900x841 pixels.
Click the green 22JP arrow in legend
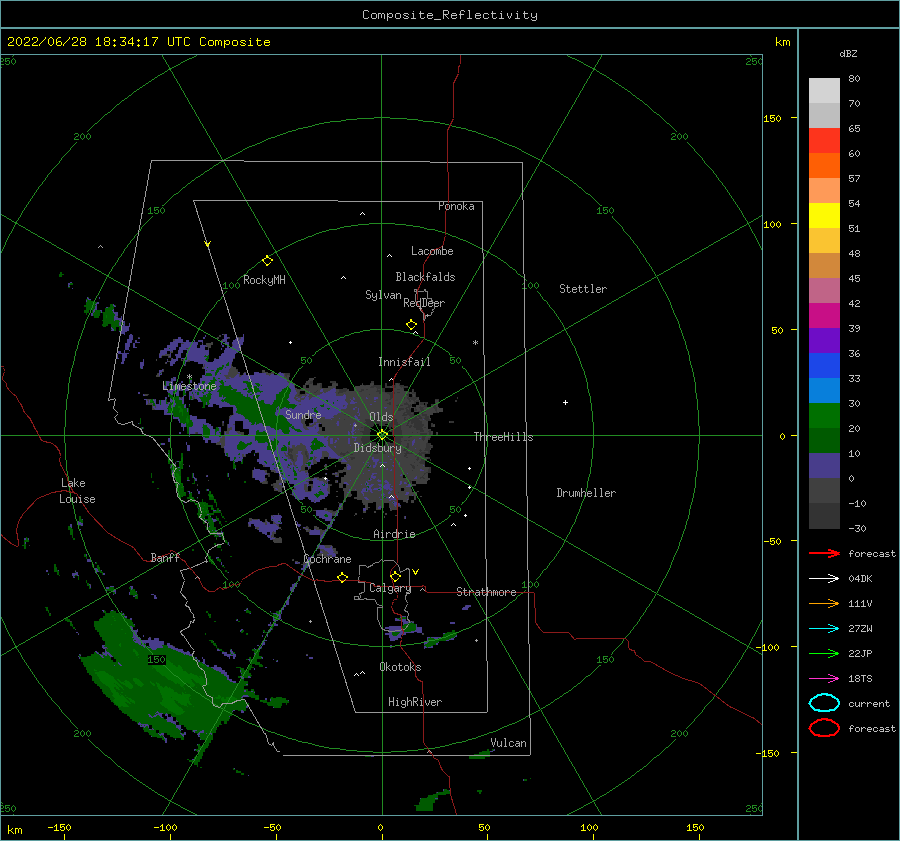tap(824, 653)
